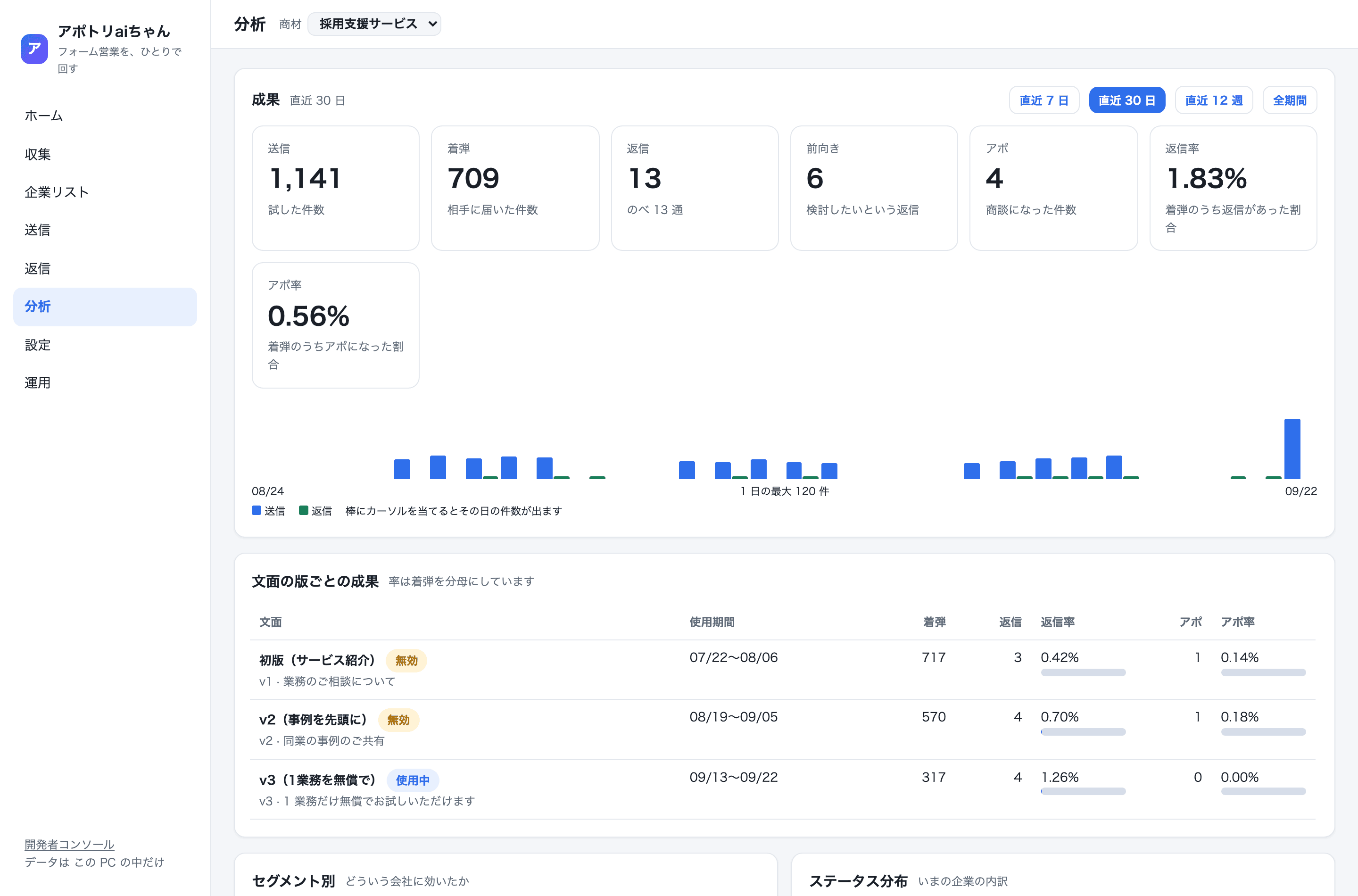Select the 初版（サービス紹介） row title
This screenshot has width=1358, height=896.
pyautogui.click(x=317, y=660)
